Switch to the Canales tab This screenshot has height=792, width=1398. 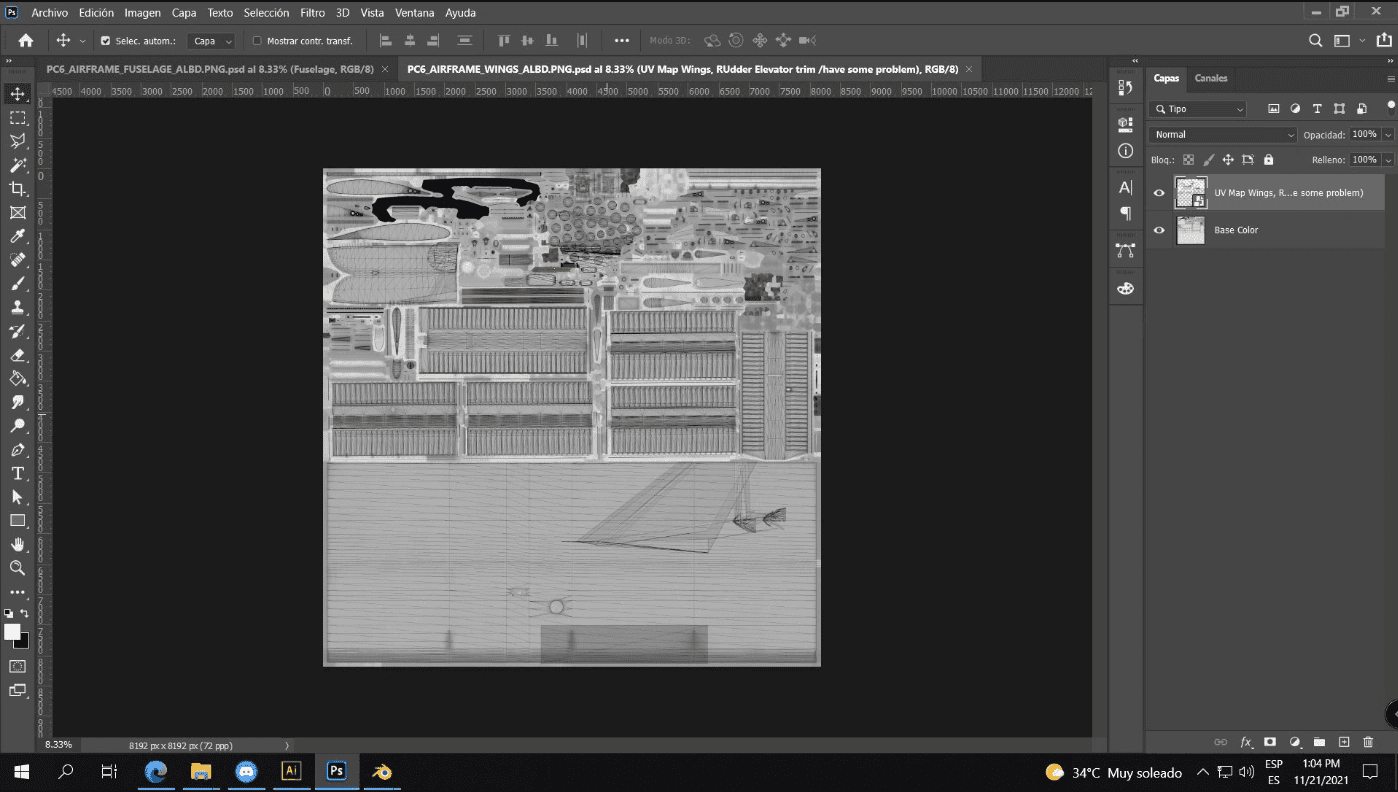pyautogui.click(x=1210, y=78)
